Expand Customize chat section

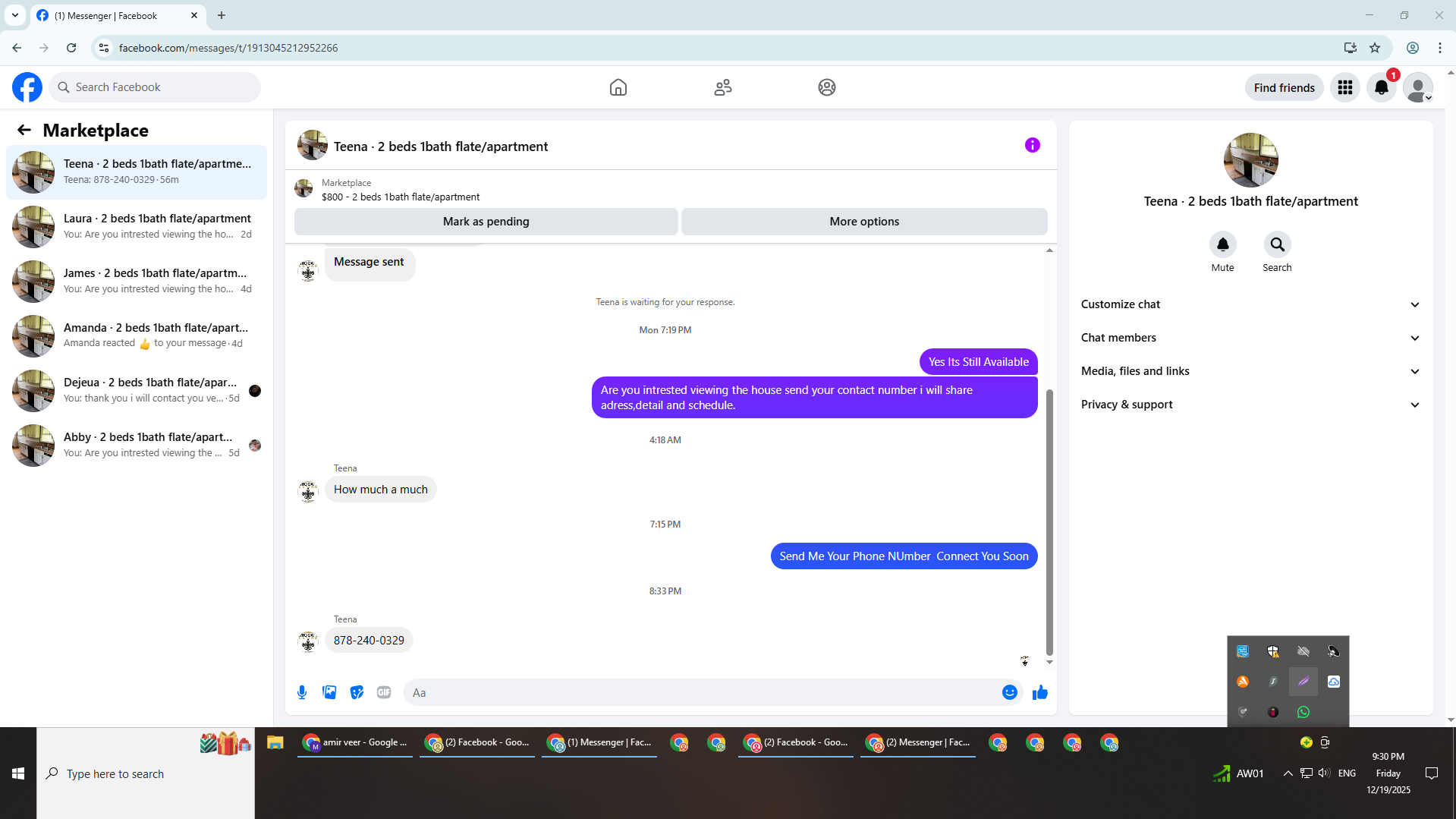point(1250,304)
